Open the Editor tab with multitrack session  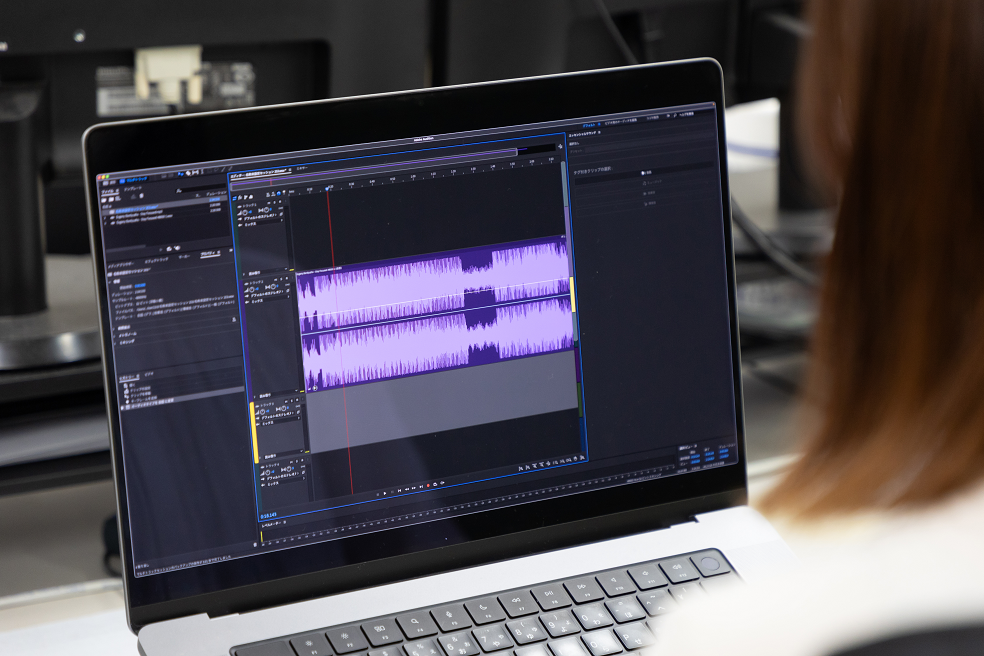click(x=260, y=173)
